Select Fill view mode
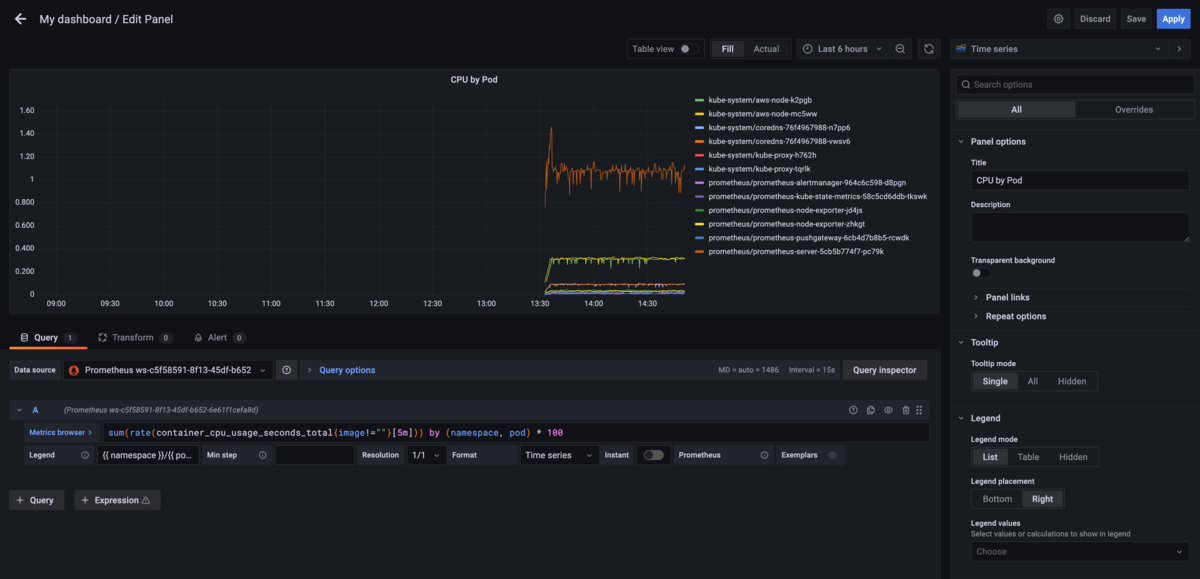The image size is (1200, 579). pos(727,49)
